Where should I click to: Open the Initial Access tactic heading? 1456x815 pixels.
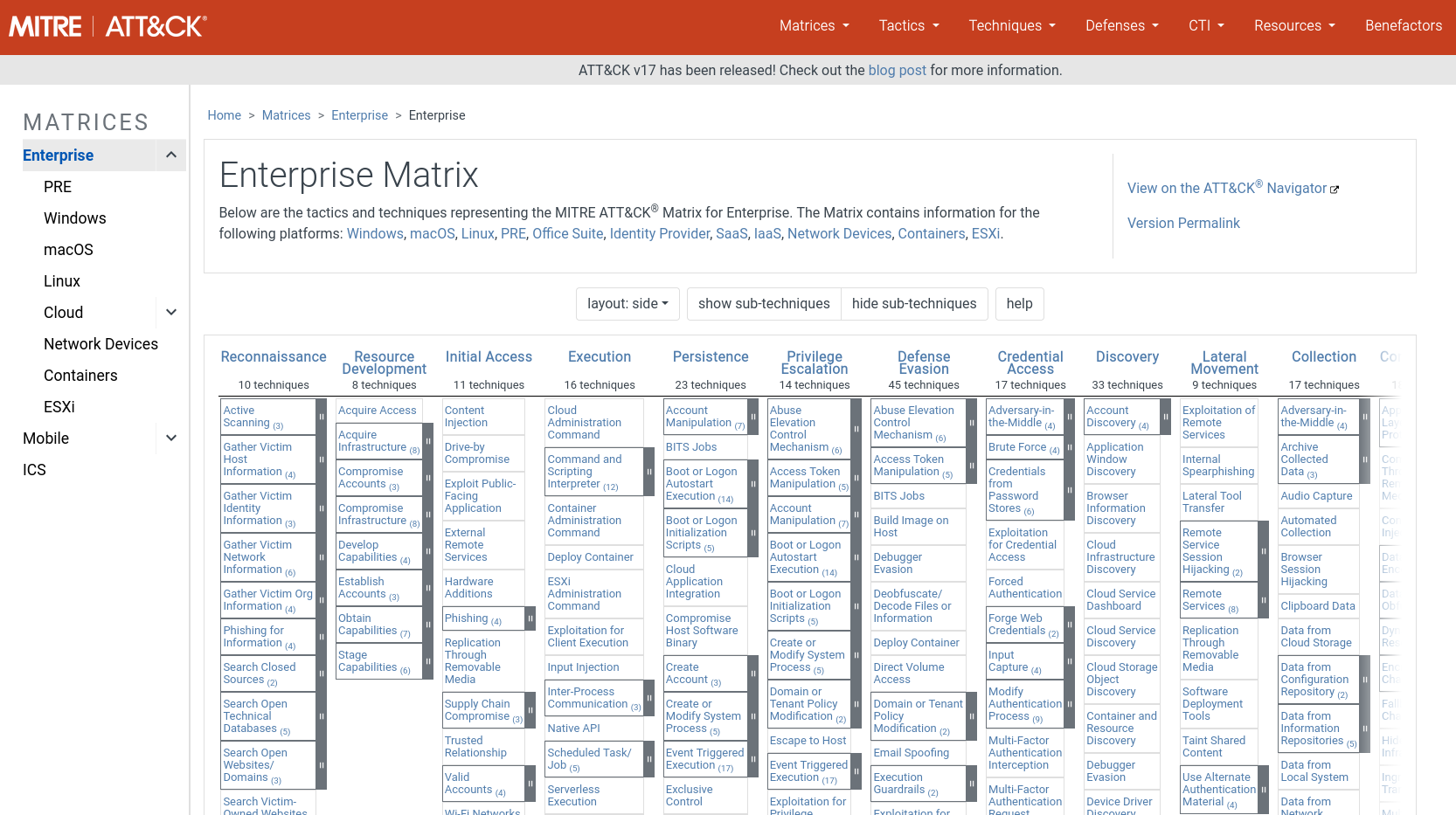tap(489, 357)
